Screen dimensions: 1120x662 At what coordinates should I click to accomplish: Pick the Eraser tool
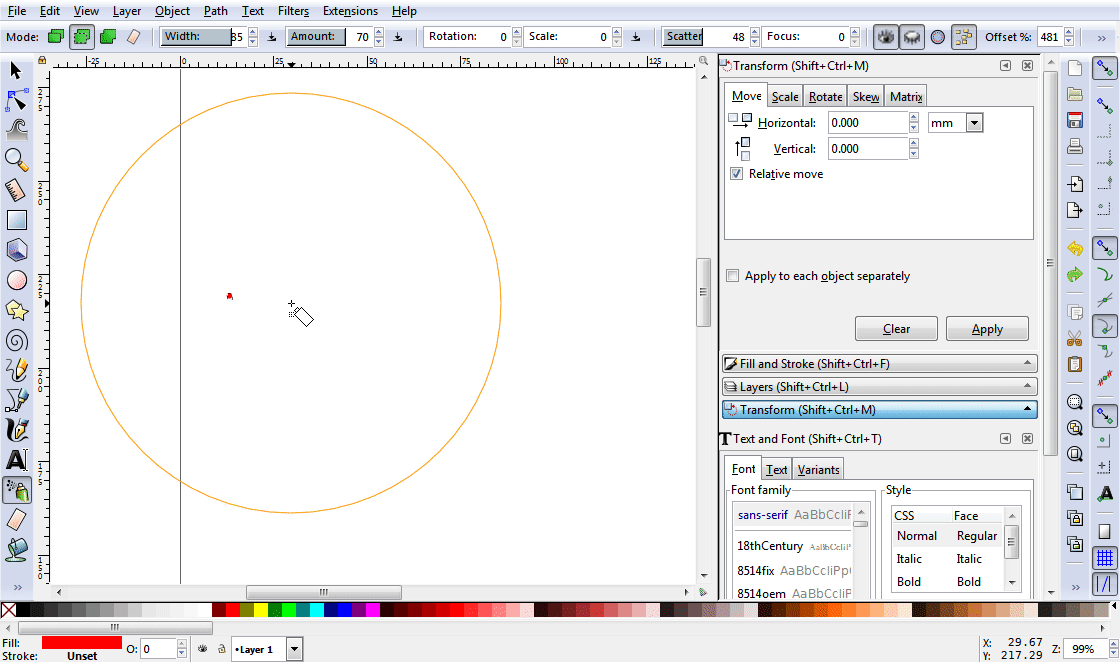15,520
